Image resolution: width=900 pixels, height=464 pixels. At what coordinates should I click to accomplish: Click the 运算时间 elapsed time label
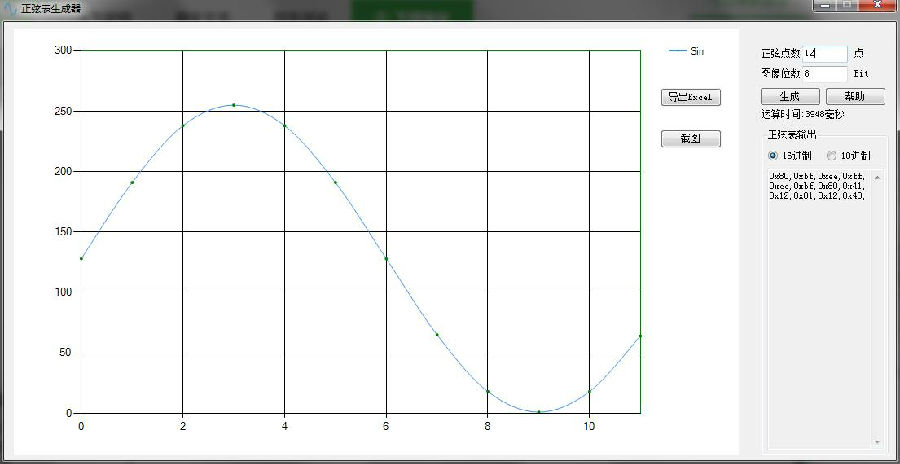point(802,114)
